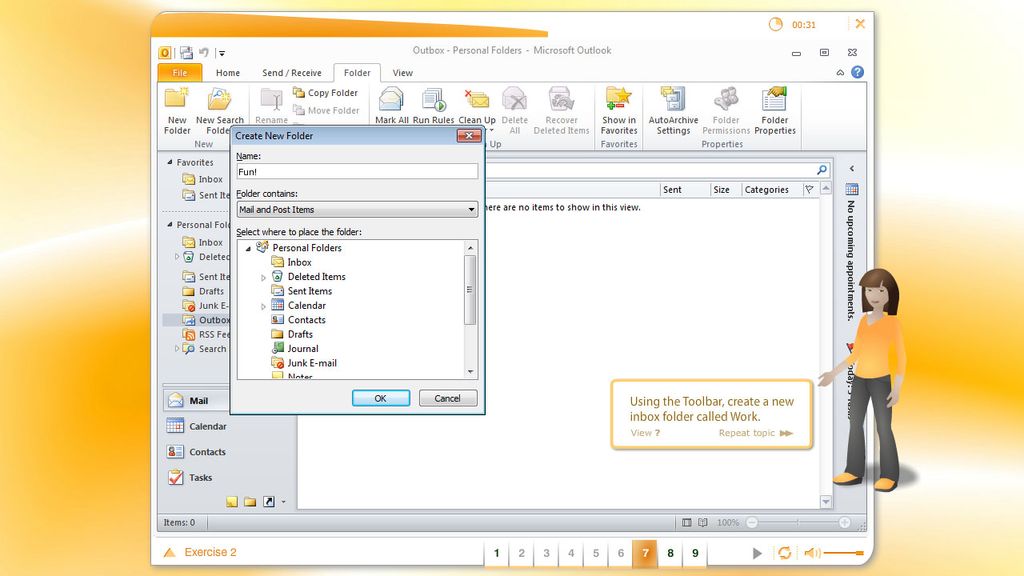Click the tutorial refresh icon

(x=784, y=553)
